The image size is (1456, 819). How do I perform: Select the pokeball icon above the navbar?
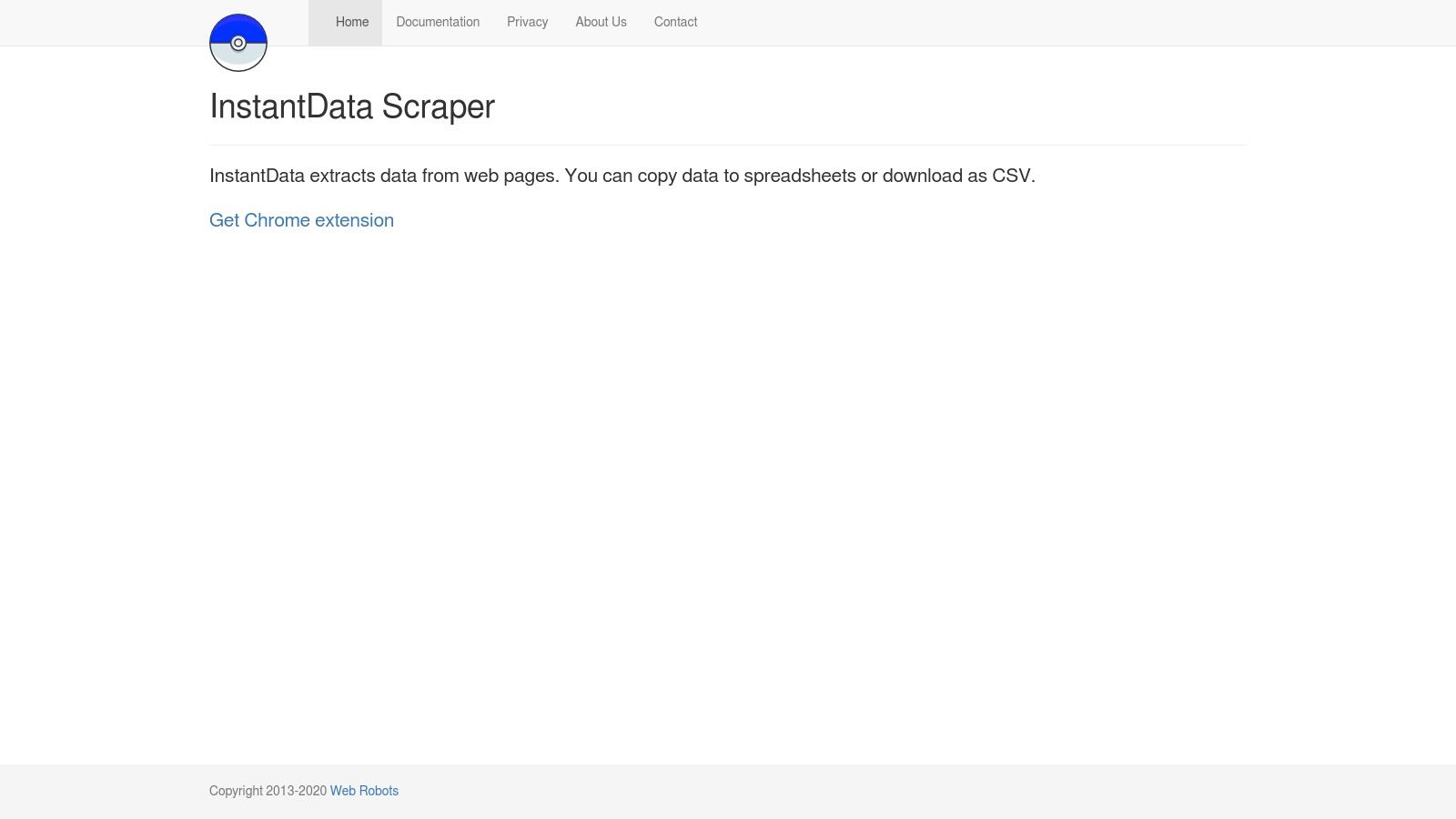click(238, 42)
